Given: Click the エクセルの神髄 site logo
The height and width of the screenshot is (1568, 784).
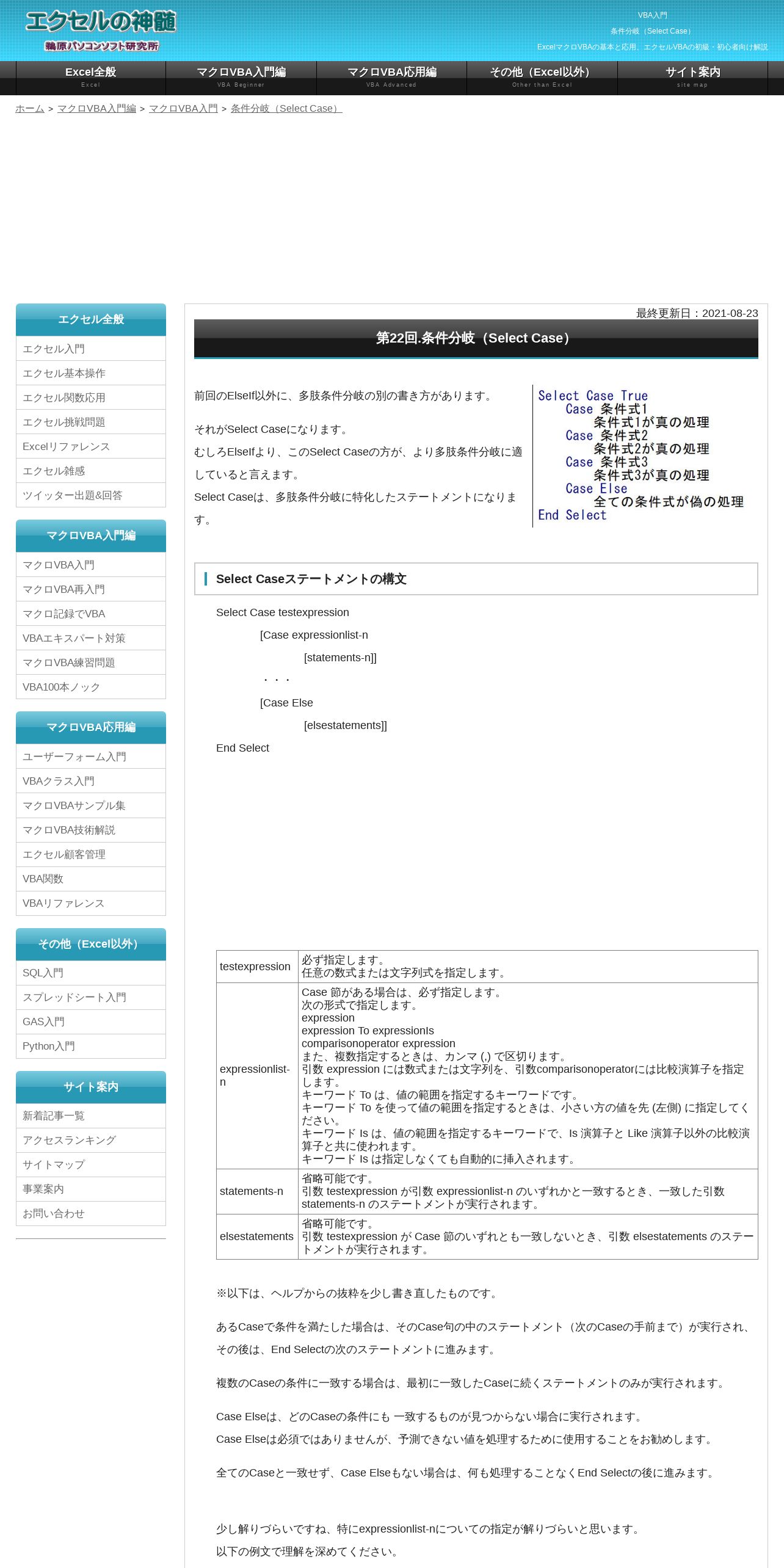Looking at the screenshot, I should (101, 29).
